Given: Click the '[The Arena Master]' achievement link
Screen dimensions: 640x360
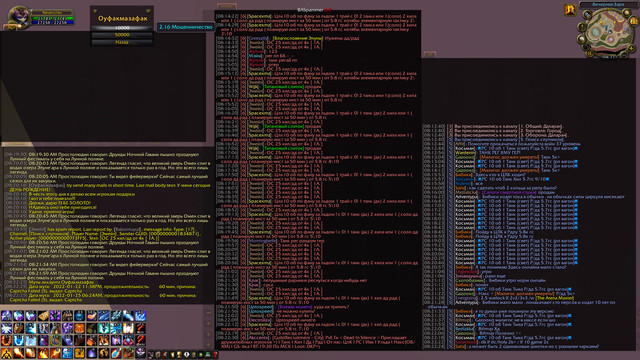Looking at the screenshot, I should pyautogui.click(x=555, y=298).
